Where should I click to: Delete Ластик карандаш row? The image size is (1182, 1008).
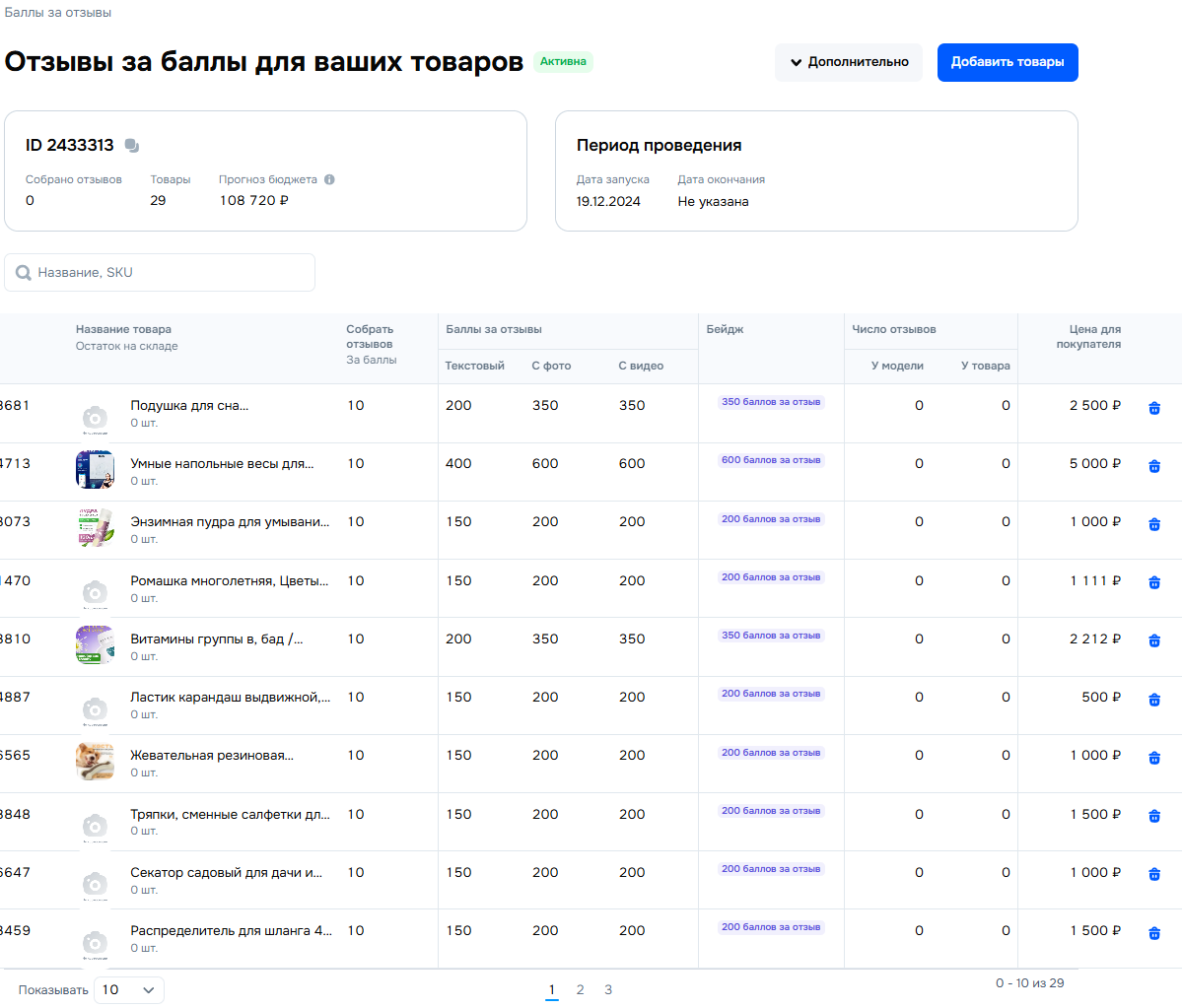tap(1154, 700)
